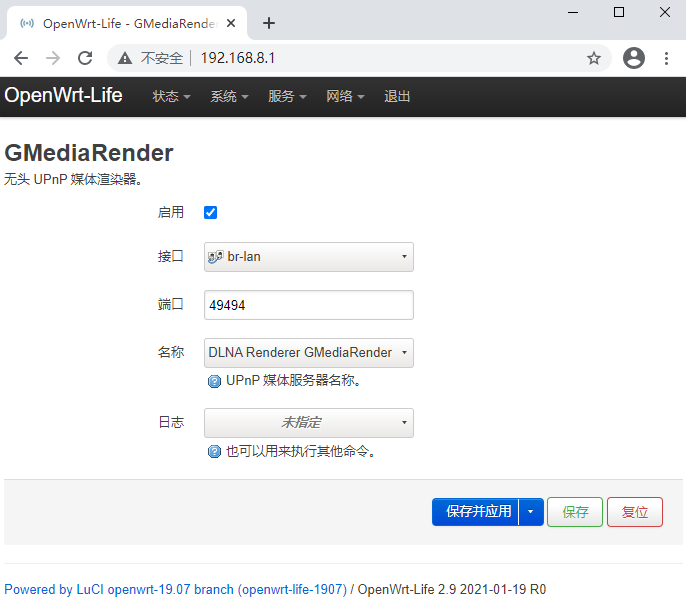Click the 保存并应用 button
This screenshot has height=615, width=686.
pos(475,511)
